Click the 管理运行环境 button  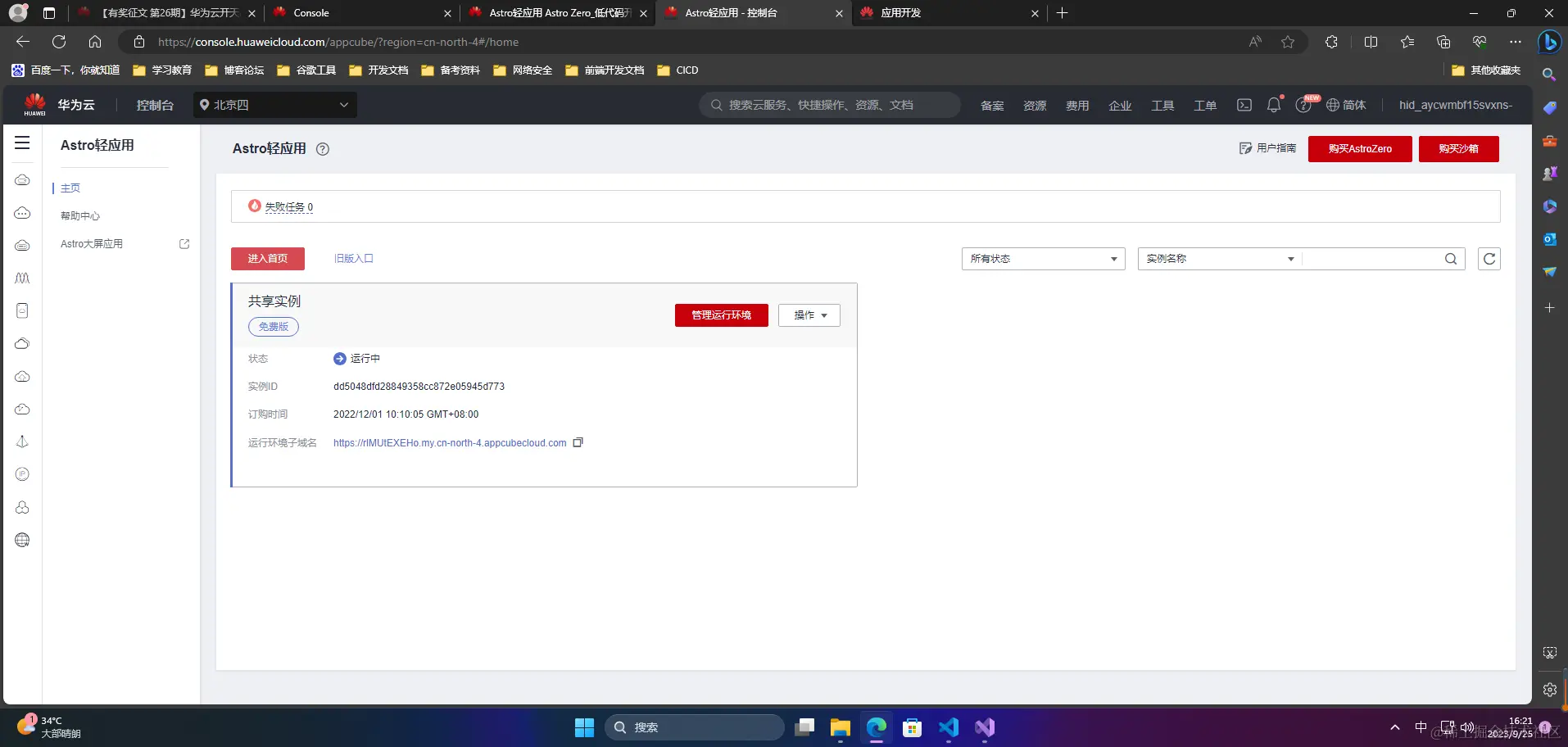click(x=722, y=315)
